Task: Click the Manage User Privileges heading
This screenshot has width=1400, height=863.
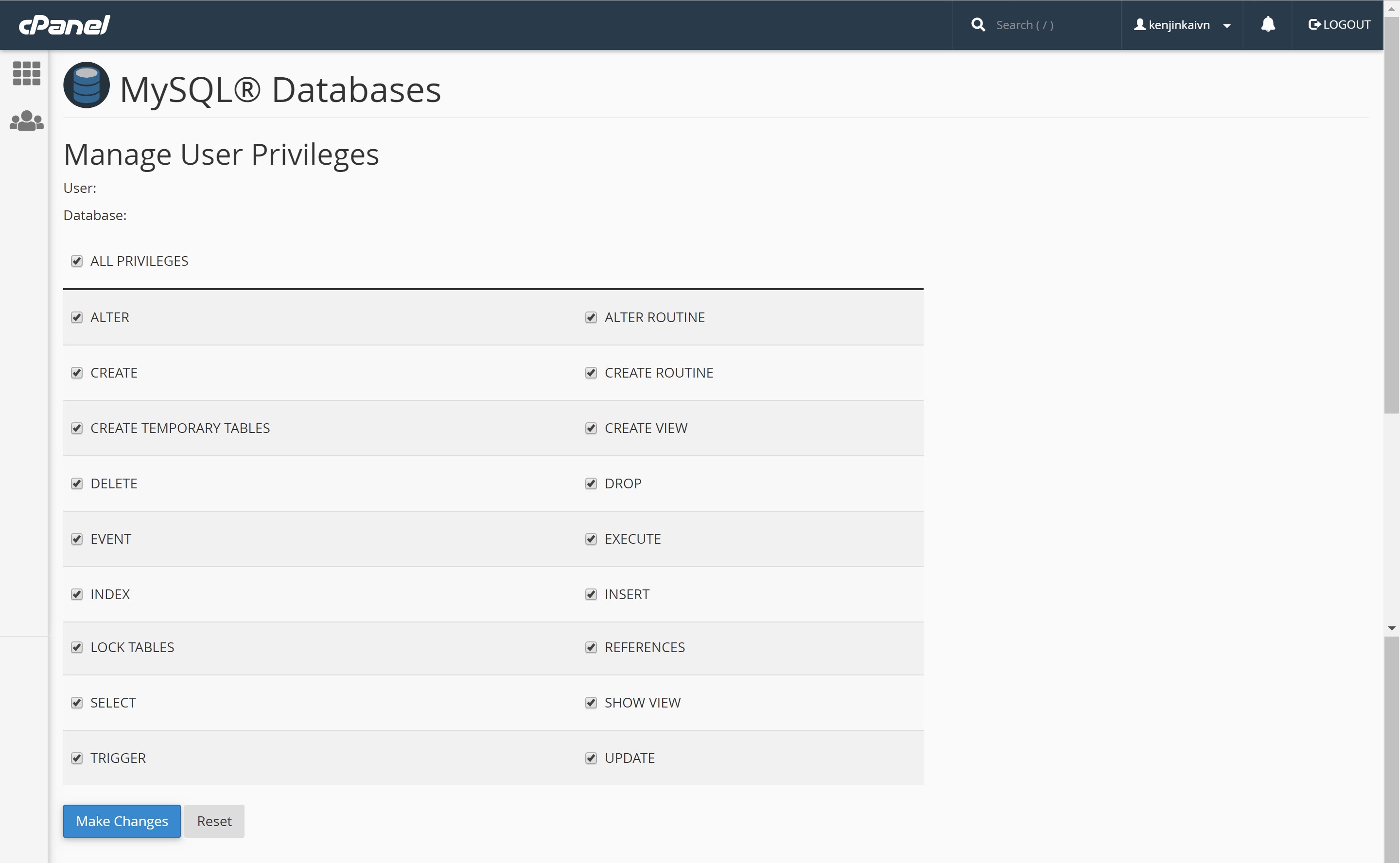Action: (x=221, y=155)
